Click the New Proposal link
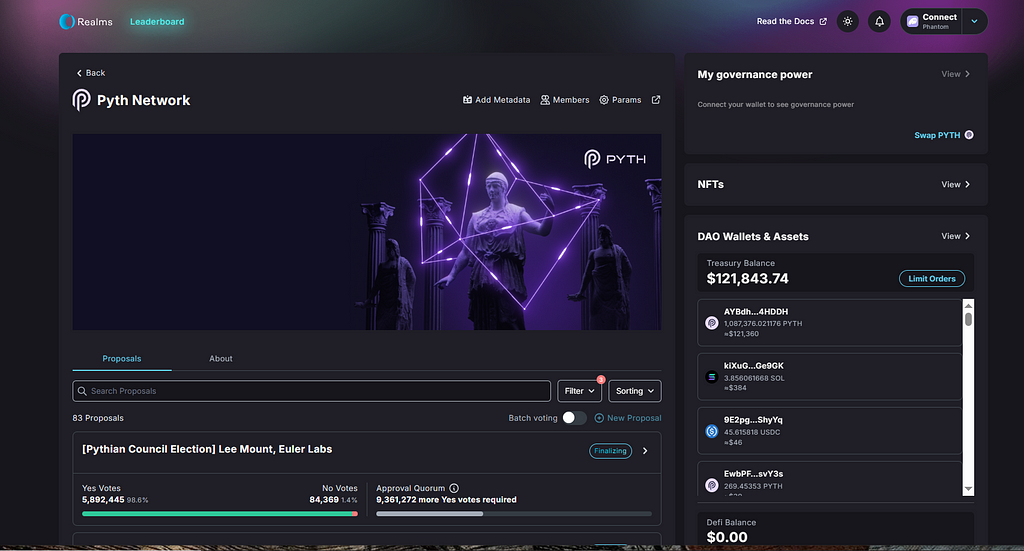Viewport: 1024px width, 551px height. pyautogui.click(x=628, y=418)
